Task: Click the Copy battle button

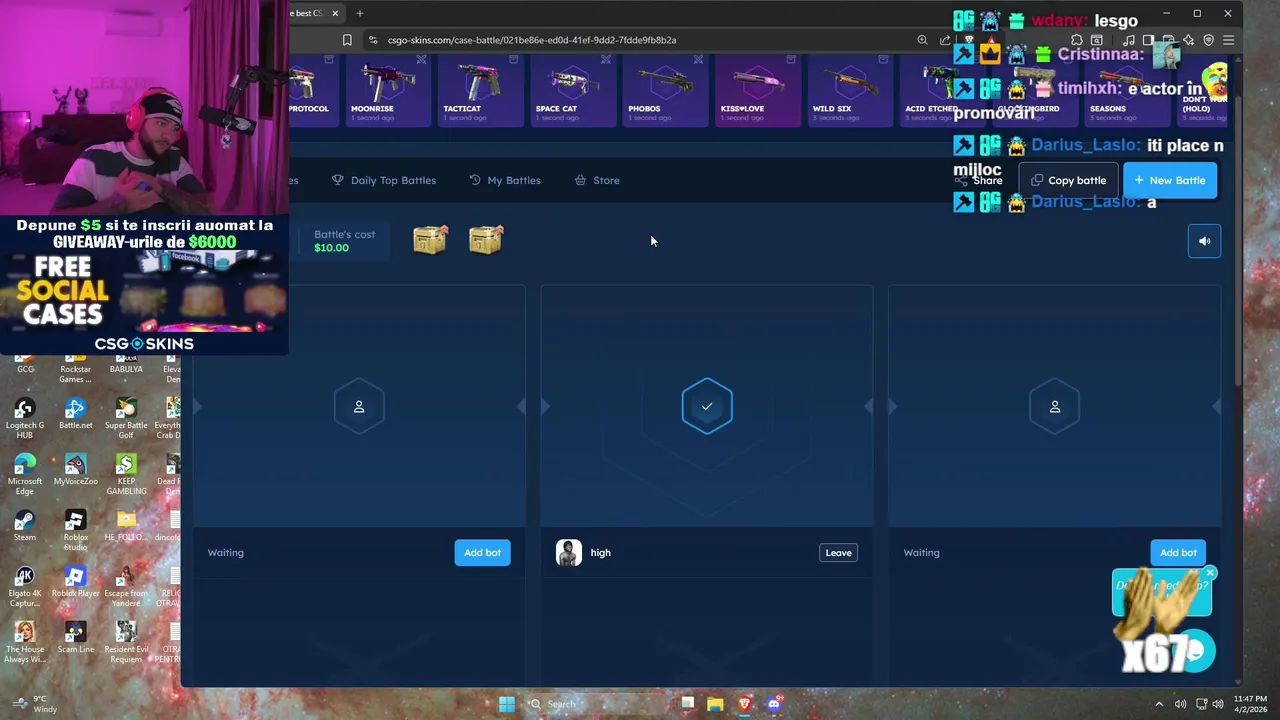Action: [1068, 180]
